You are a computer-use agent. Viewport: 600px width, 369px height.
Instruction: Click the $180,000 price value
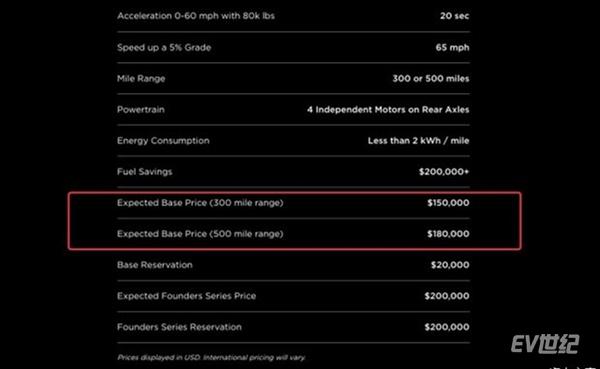(x=448, y=234)
